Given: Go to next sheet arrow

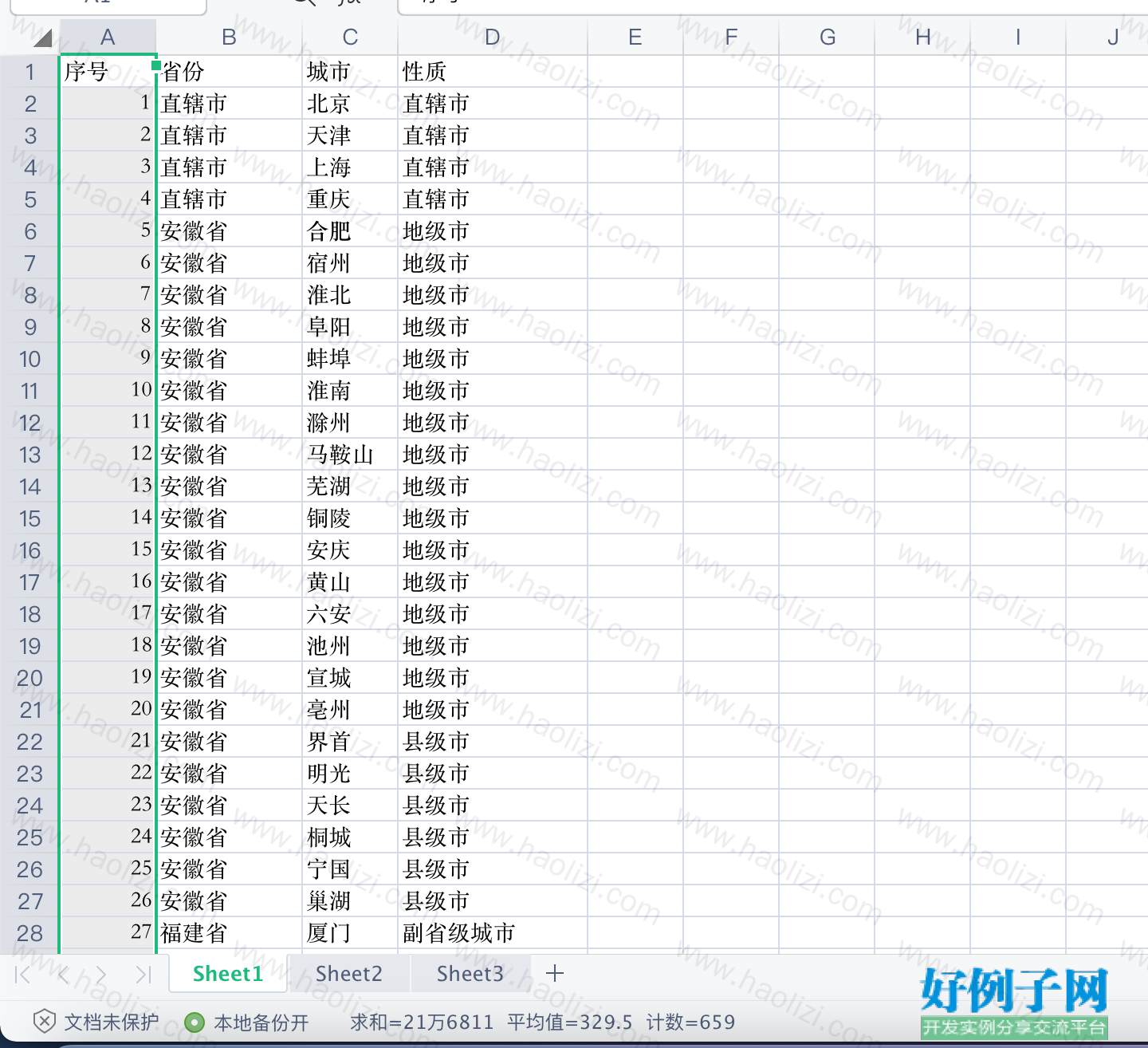Looking at the screenshot, I should (100, 974).
